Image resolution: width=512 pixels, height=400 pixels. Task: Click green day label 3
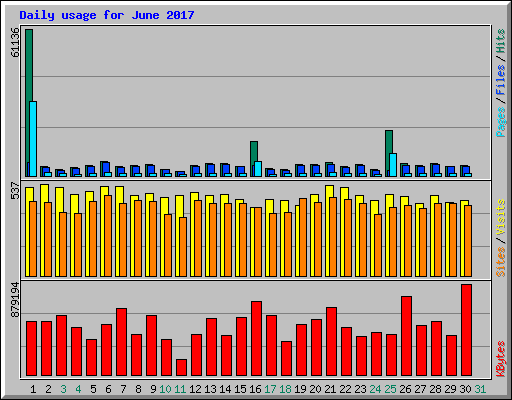click(x=63, y=389)
